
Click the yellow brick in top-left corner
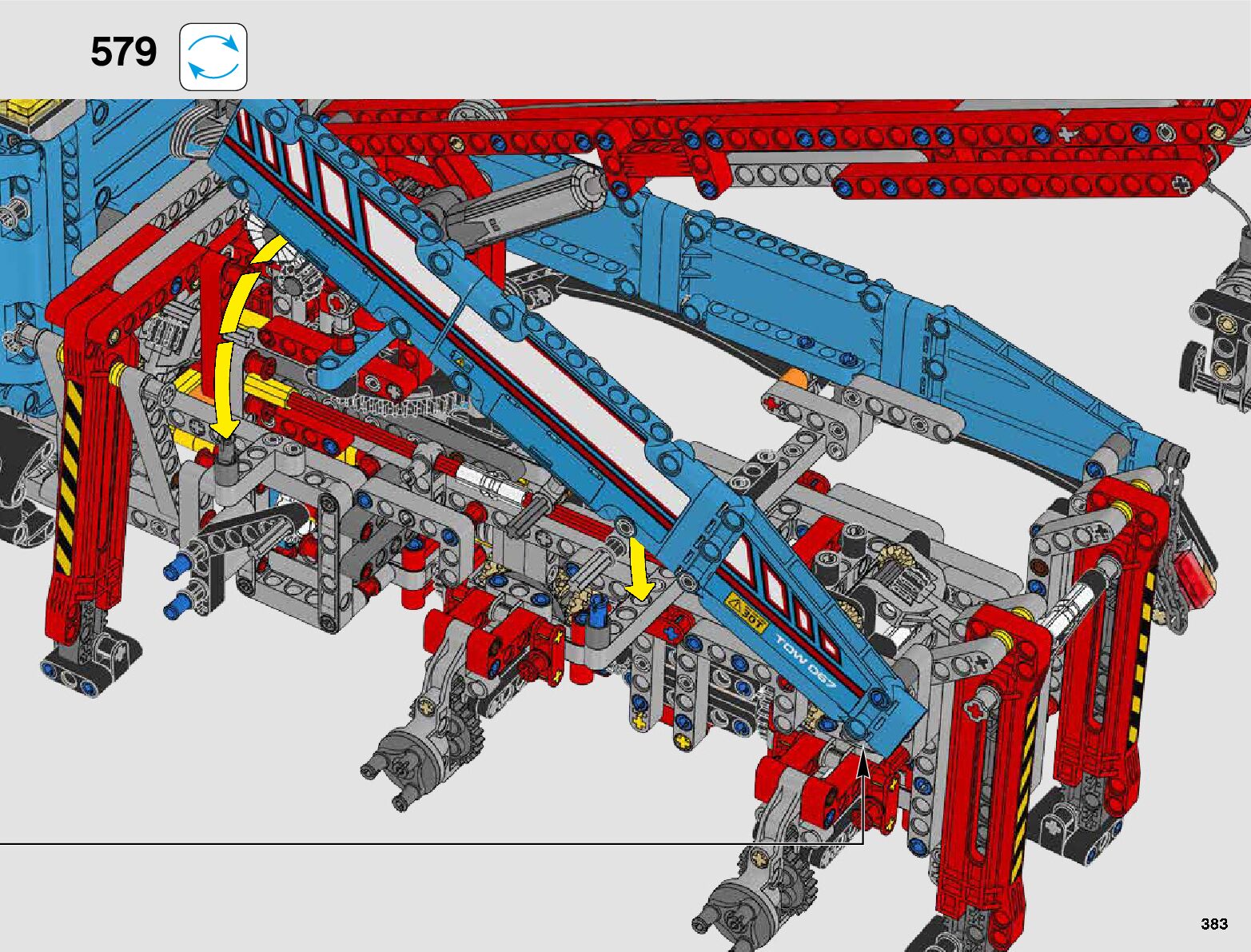tap(32, 110)
